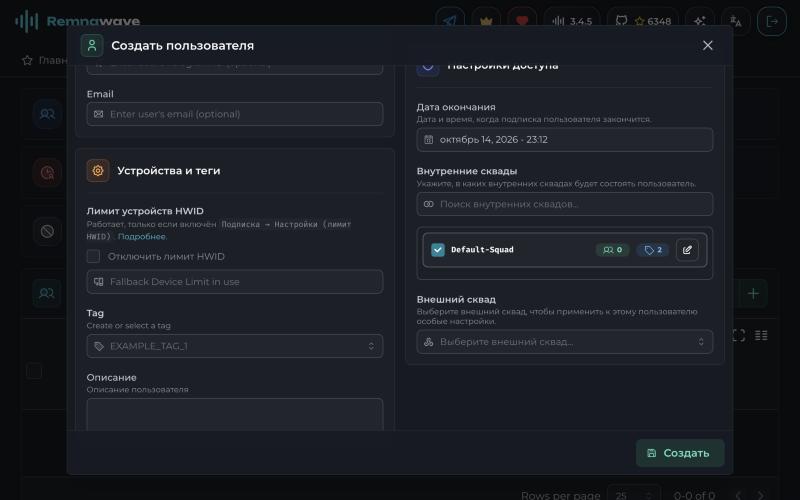Image resolution: width=800 pixels, height=500 pixels.
Task: Uncheck the Default-Squad checkbox
Action: point(438,249)
